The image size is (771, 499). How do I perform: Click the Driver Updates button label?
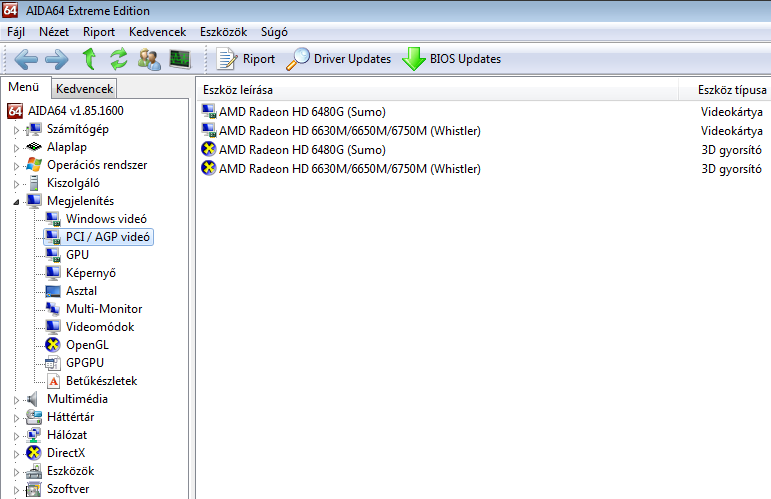tap(353, 59)
